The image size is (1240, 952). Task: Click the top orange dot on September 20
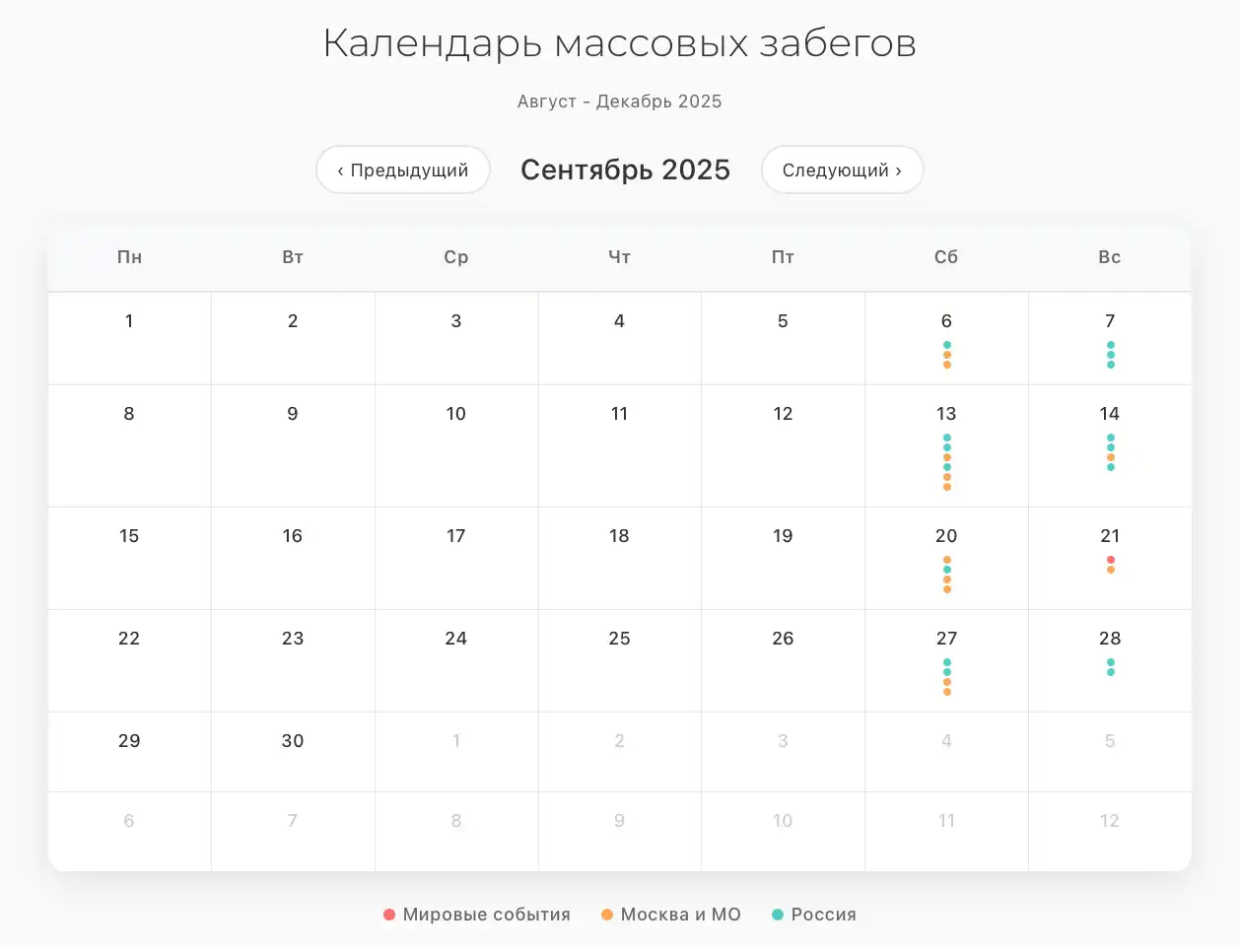947,560
